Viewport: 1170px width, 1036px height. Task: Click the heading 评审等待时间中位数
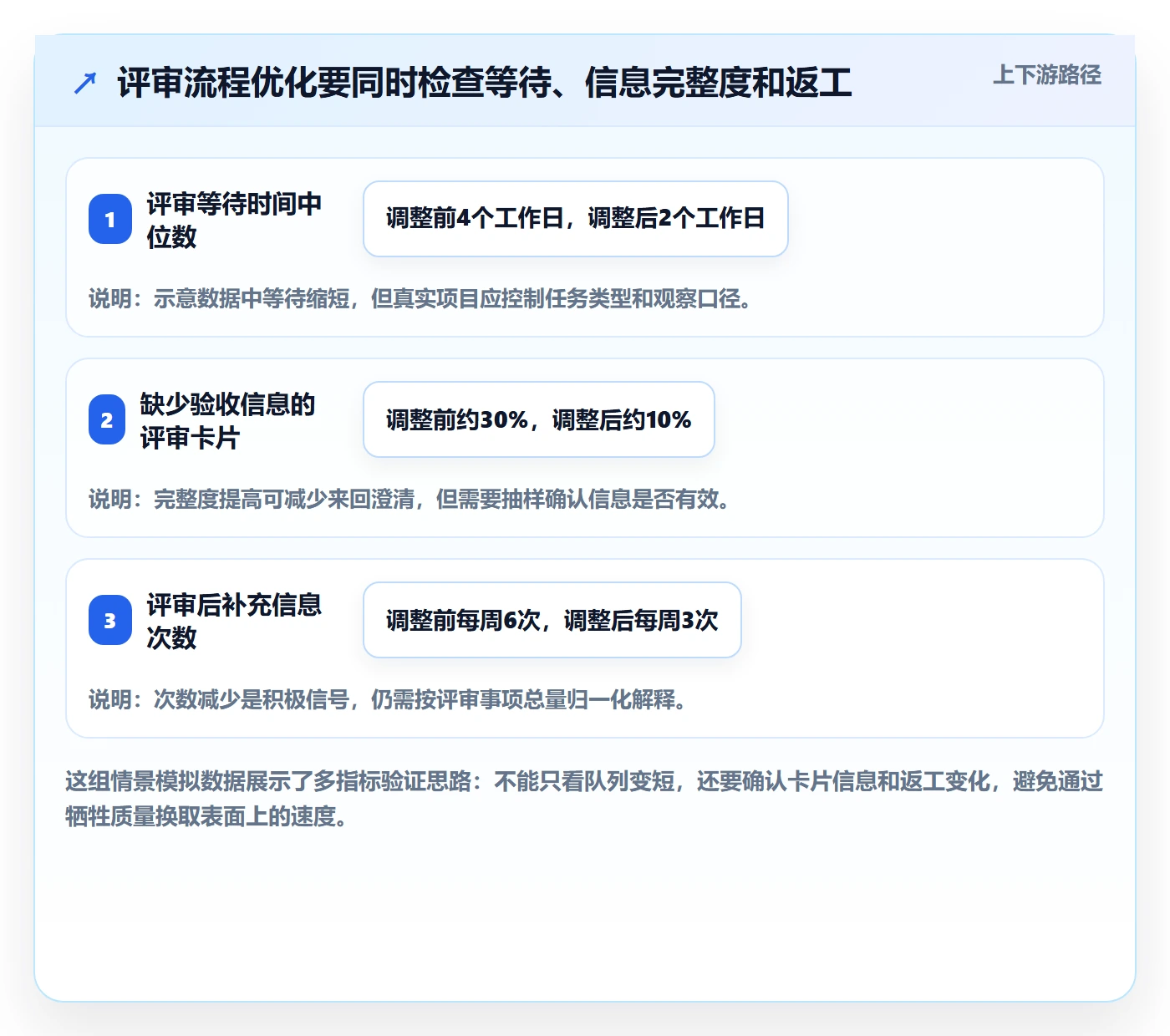point(234,220)
